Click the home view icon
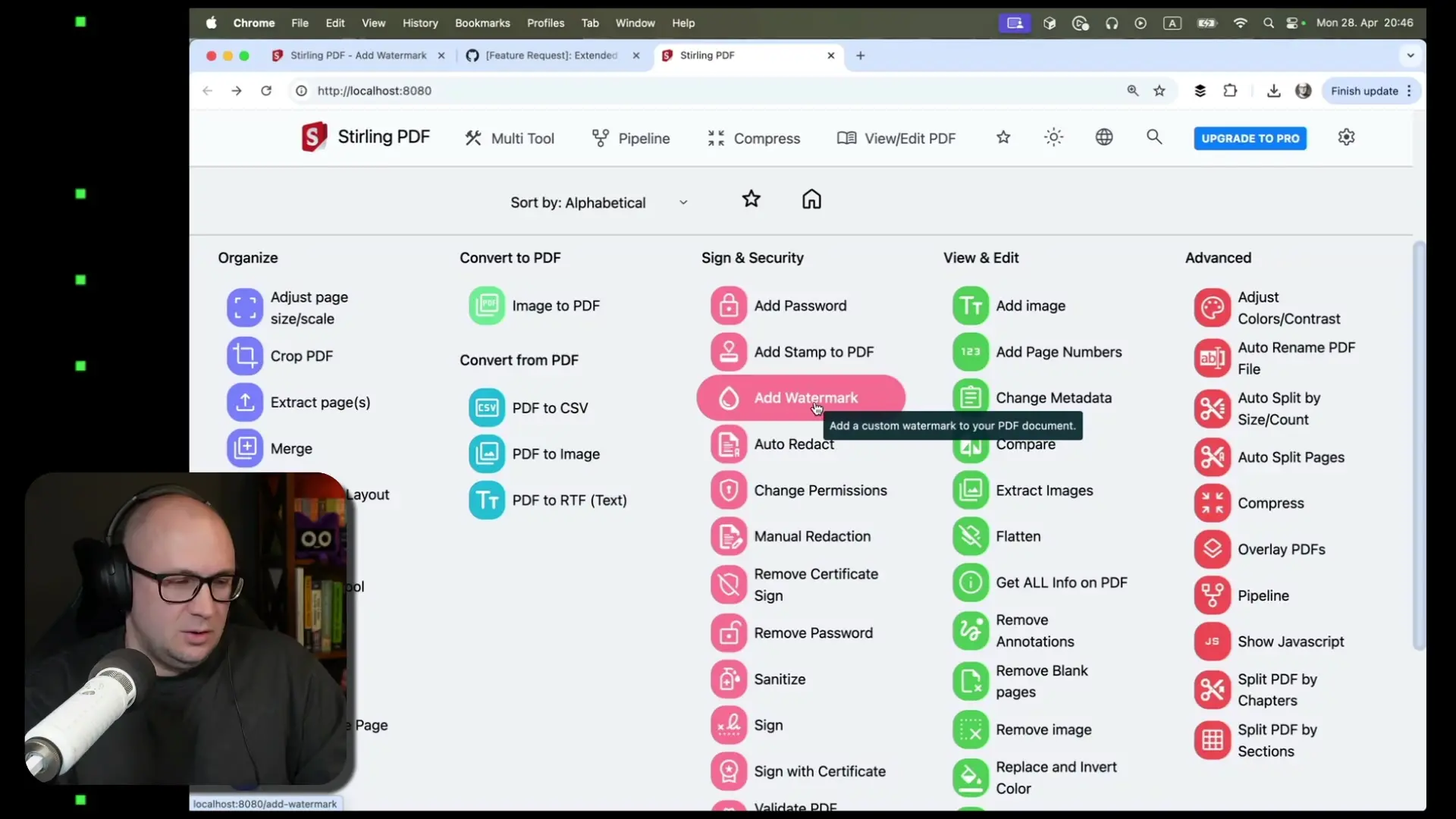 tap(811, 199)
